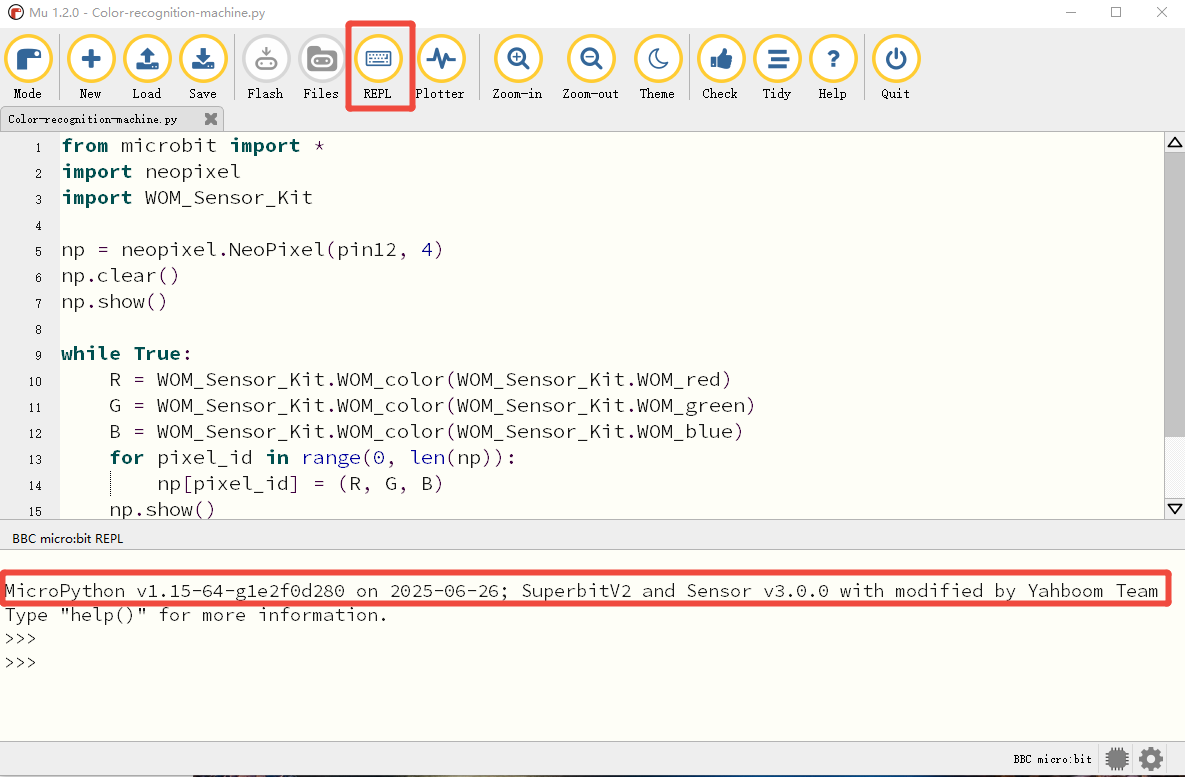Click the editor scrollbar down arrow
The width and height of the screenshot is (1185, 777).
click(x=1174, y=509)
